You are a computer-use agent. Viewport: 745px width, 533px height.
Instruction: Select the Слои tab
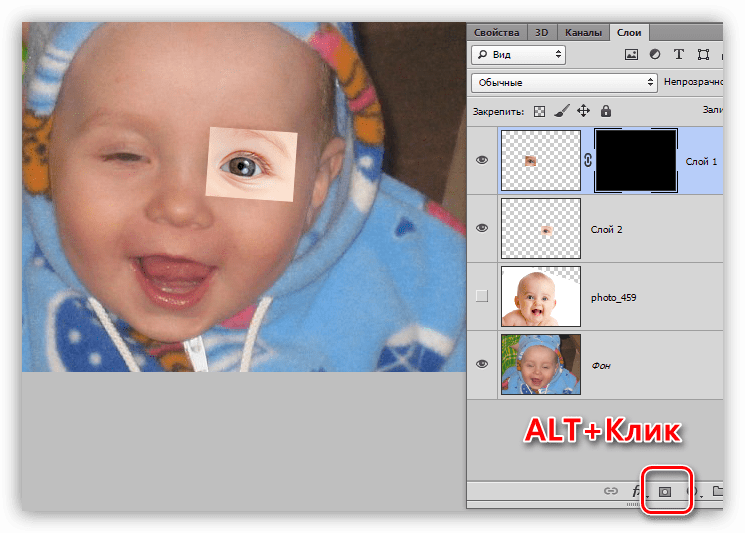(629, 32)
